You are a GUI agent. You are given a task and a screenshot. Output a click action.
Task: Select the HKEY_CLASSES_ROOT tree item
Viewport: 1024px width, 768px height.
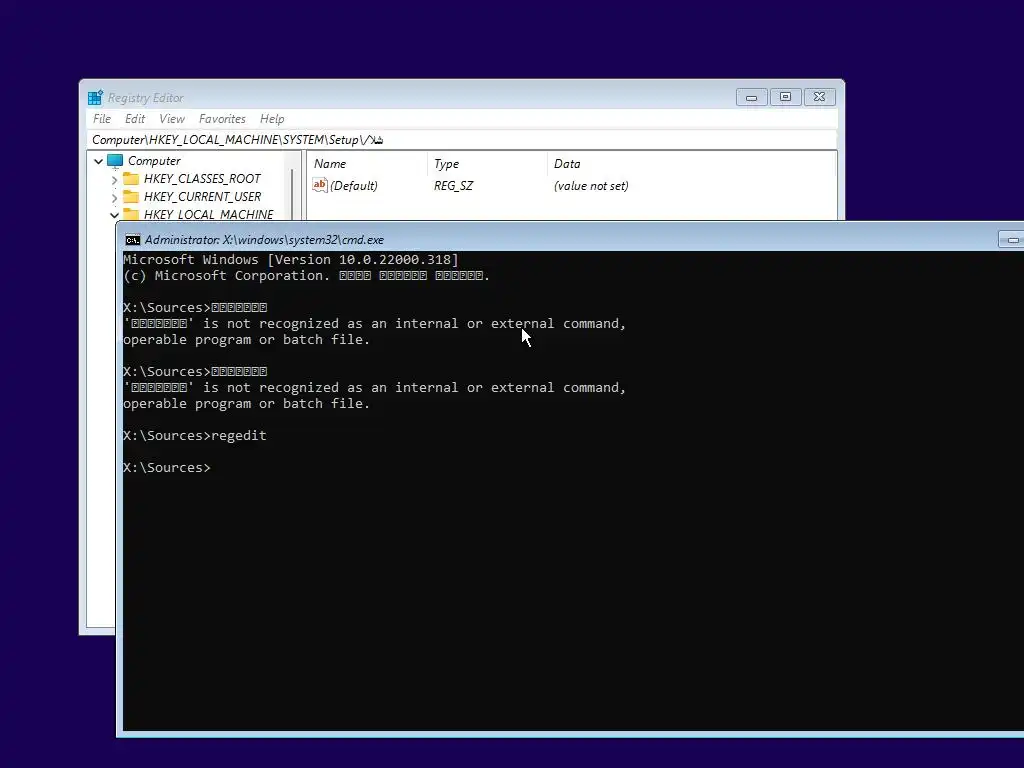(202, 179)
